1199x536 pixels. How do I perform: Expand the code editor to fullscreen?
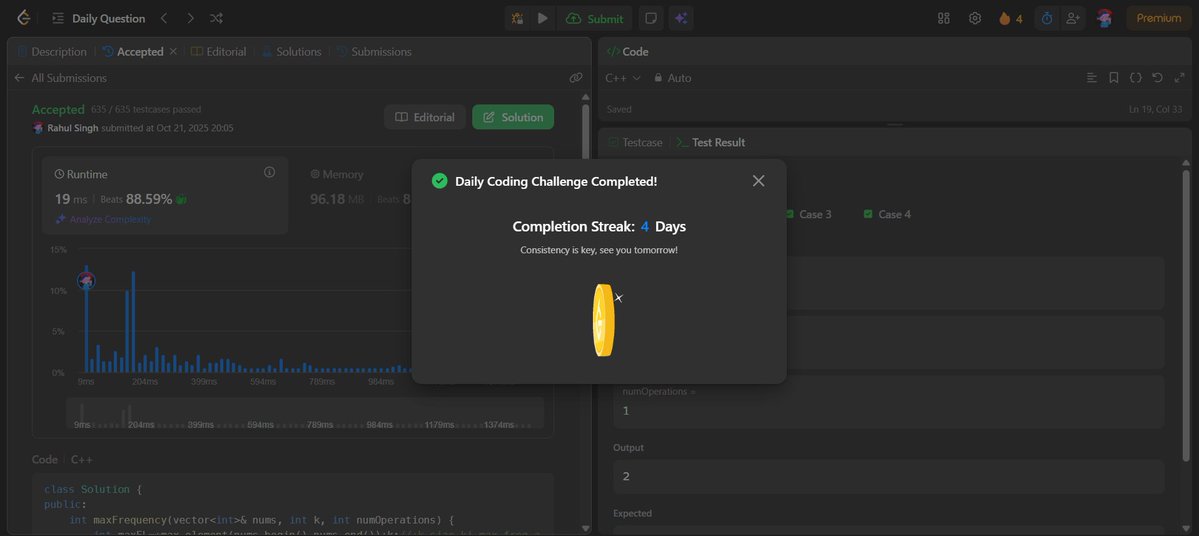1178,78
